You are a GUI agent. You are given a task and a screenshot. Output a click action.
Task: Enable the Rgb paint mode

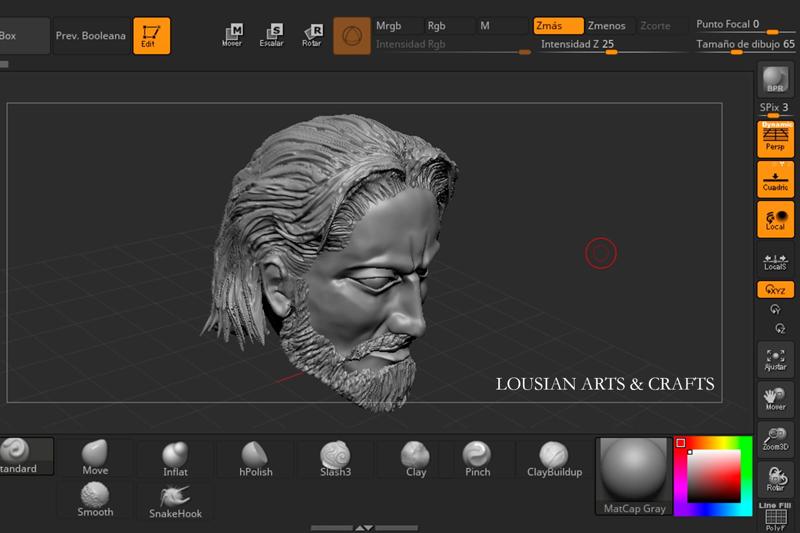(449, 26)
